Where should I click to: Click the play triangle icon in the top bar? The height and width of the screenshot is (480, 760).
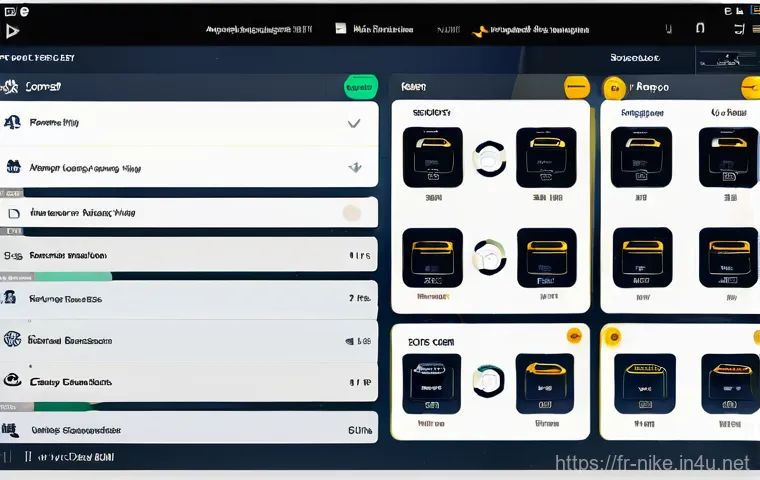(x=12, y=32)
